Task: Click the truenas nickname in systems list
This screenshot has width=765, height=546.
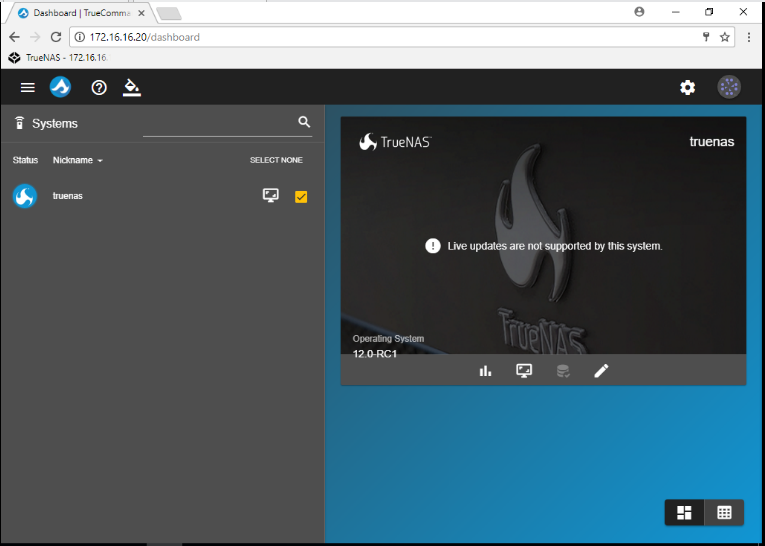Action: click(67, 196)
